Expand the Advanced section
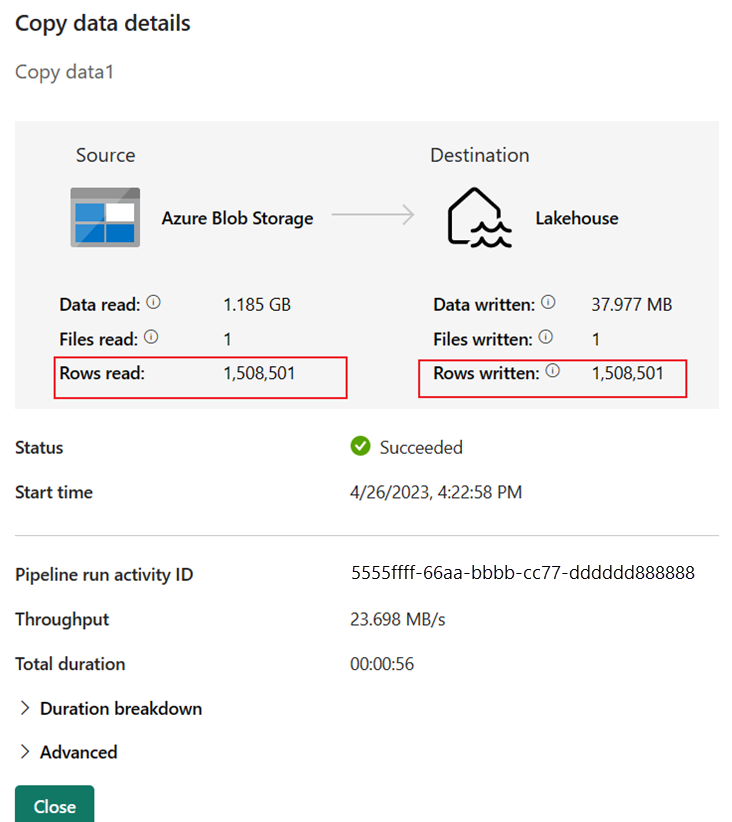This screenshot has height=822, width=732. [x=68, y=752]
